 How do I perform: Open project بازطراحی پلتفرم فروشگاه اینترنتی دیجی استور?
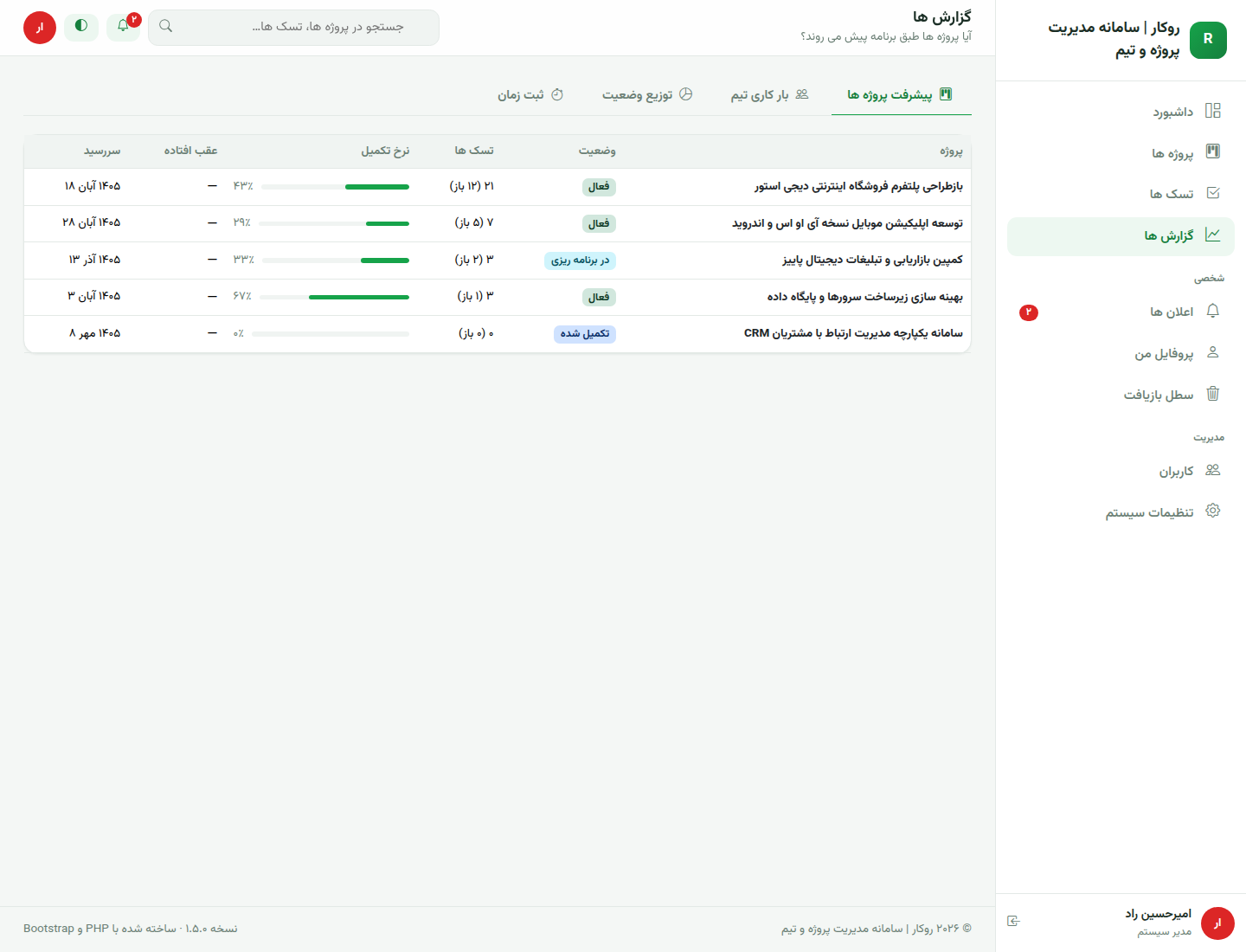point(858,186)
